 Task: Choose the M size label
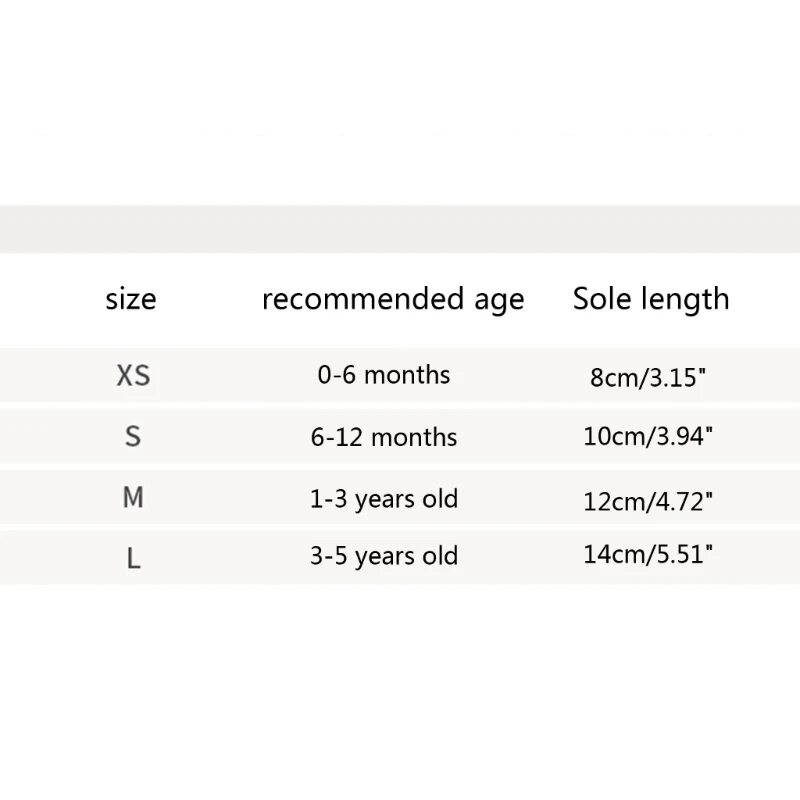[x=133, y=498]
